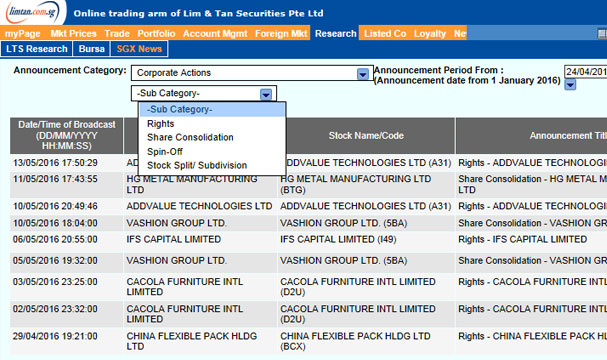Click the limtan.com.sg logo
This screenshot has height=360, width=607.
pos(33,12)
